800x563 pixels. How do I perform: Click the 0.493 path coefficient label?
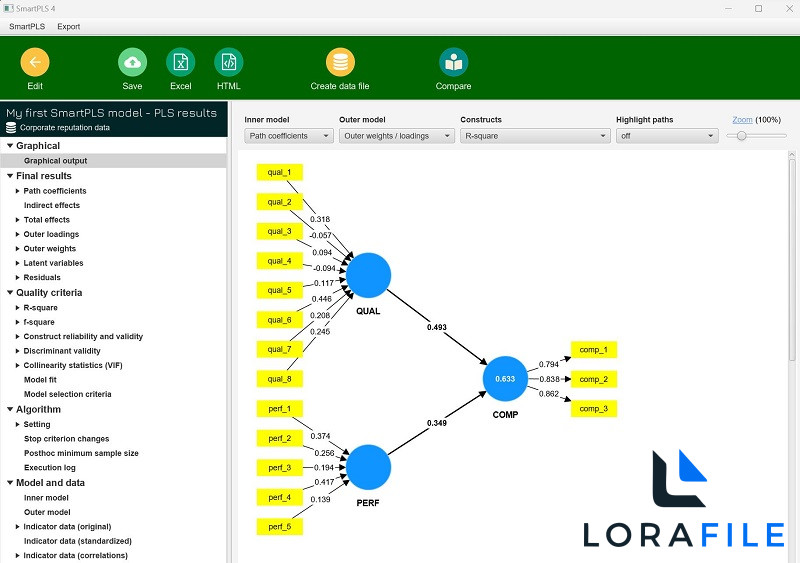click(437, 327)
